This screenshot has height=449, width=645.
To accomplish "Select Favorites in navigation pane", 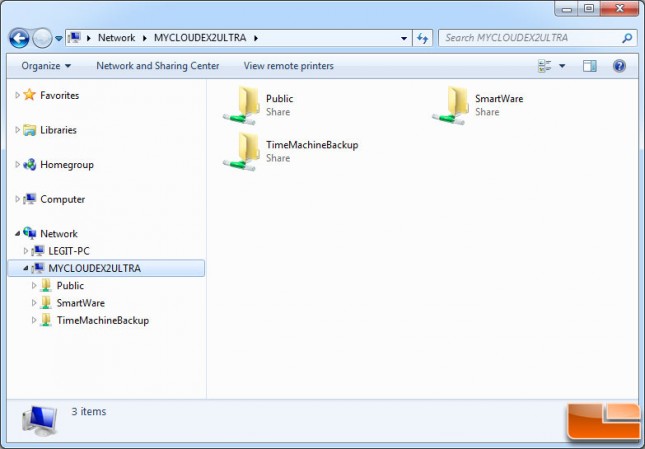I will click(x=59, y=95).
